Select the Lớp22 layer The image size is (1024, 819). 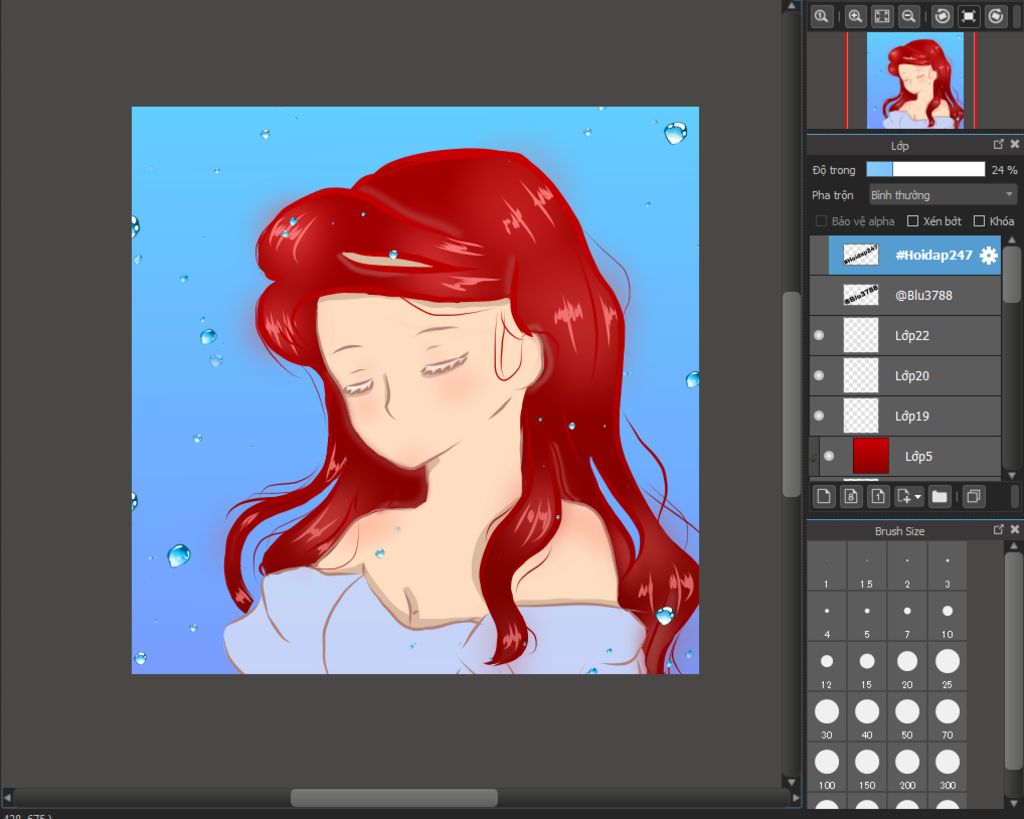[x=905, y=336]
